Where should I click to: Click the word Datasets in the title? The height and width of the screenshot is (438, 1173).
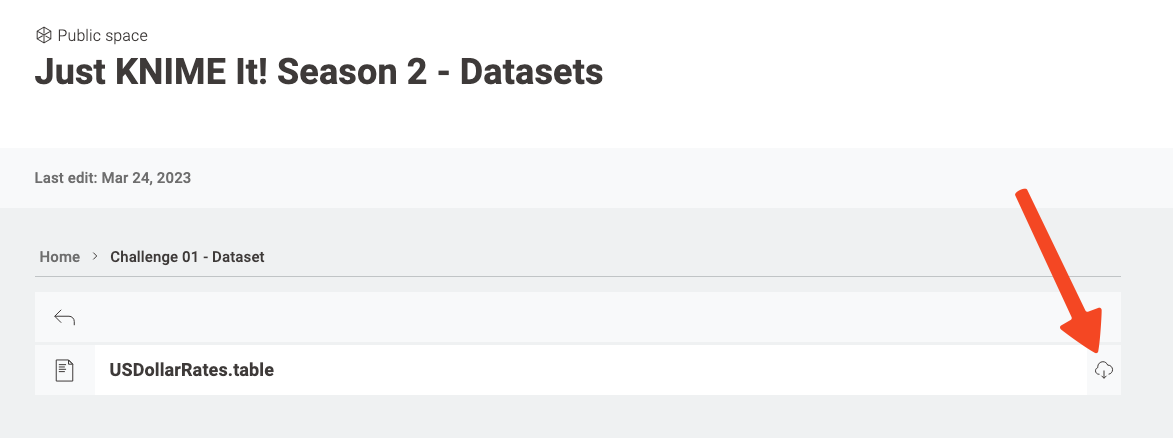[x=531, y=73]
